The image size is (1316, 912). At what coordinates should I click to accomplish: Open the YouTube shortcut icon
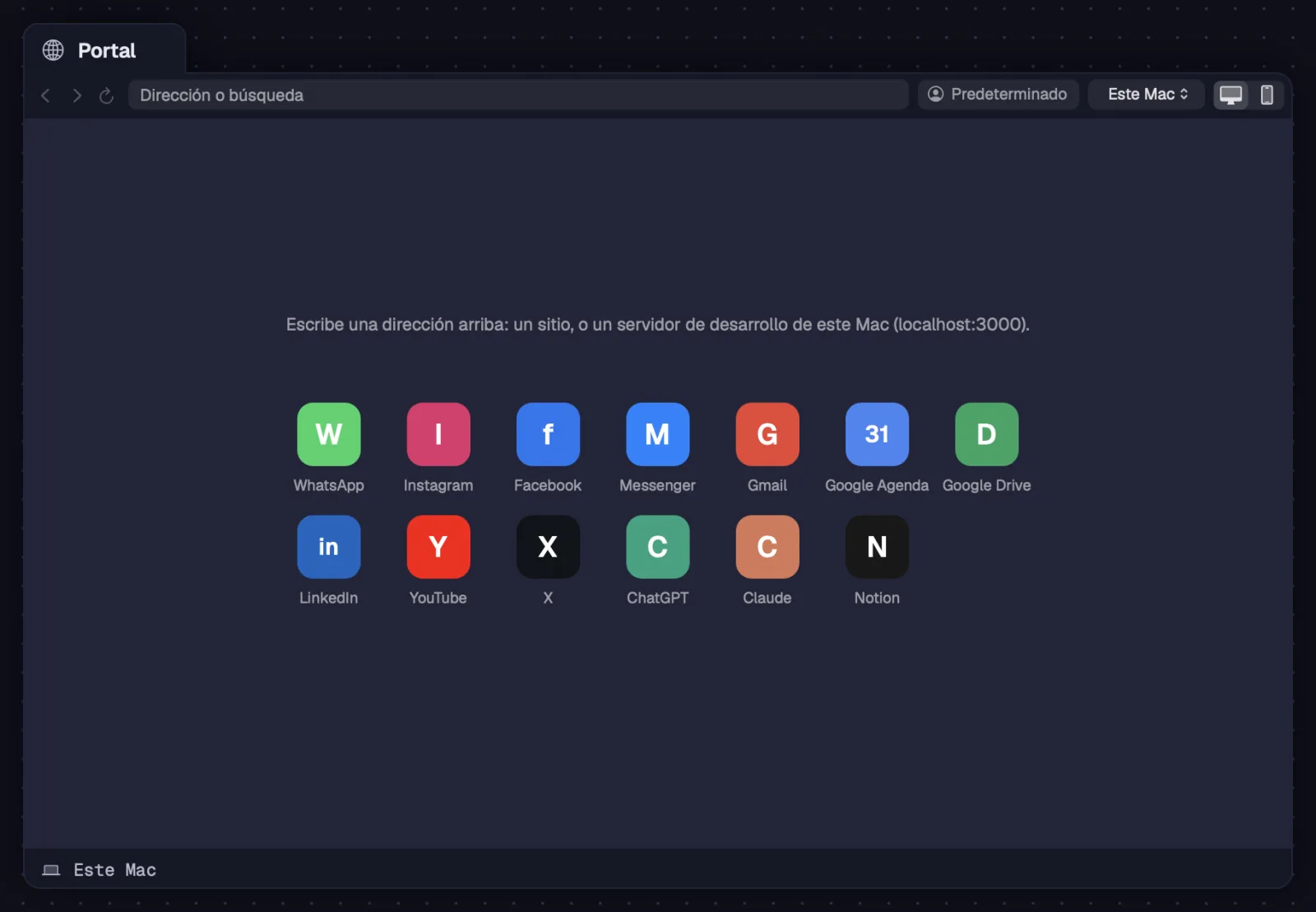tap(438, 547)
